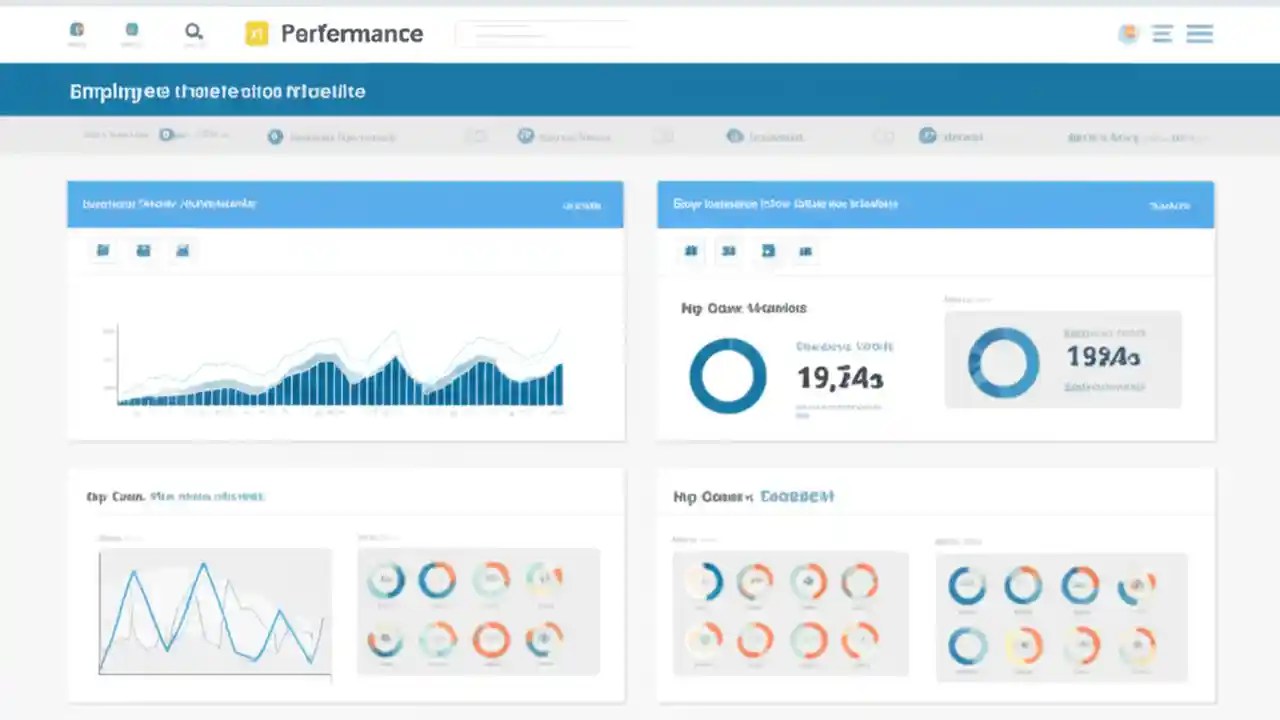Click the third icon in the left panel toolbar
The width and height of the screenshot is (1280, 720).
(182, 250)
